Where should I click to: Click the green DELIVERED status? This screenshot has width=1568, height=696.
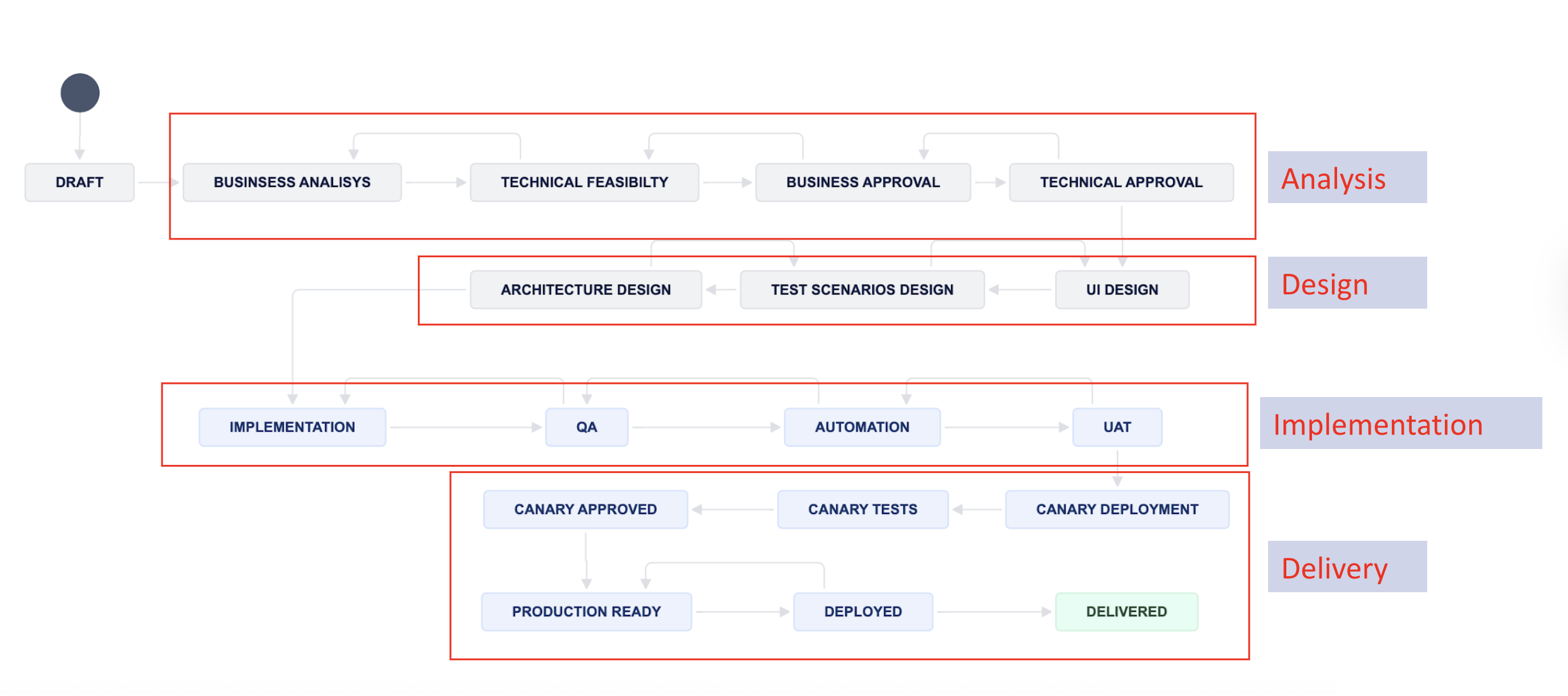pos(1126,612)
